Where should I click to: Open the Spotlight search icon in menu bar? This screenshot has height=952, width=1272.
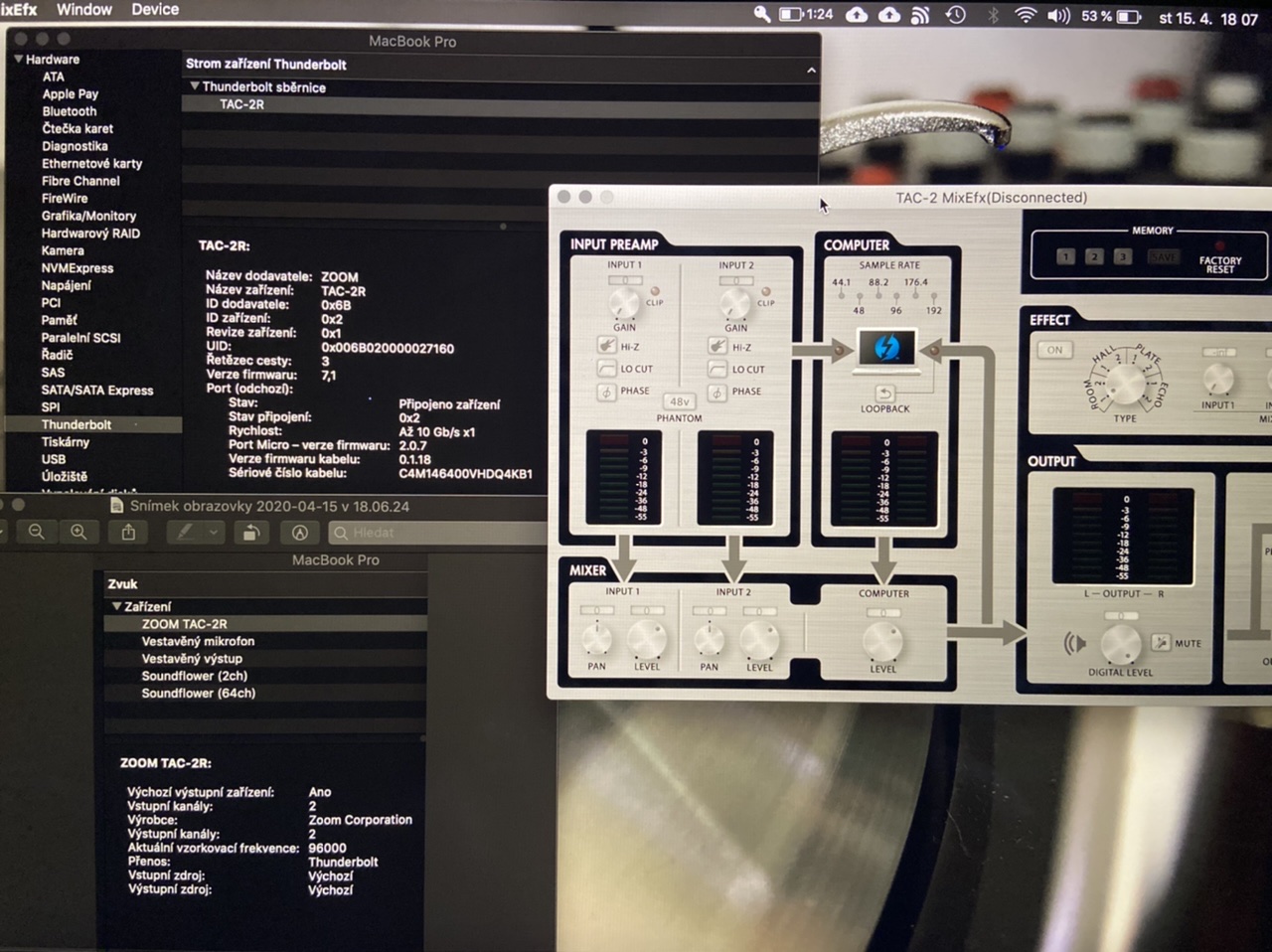click(x=761, y=15)
